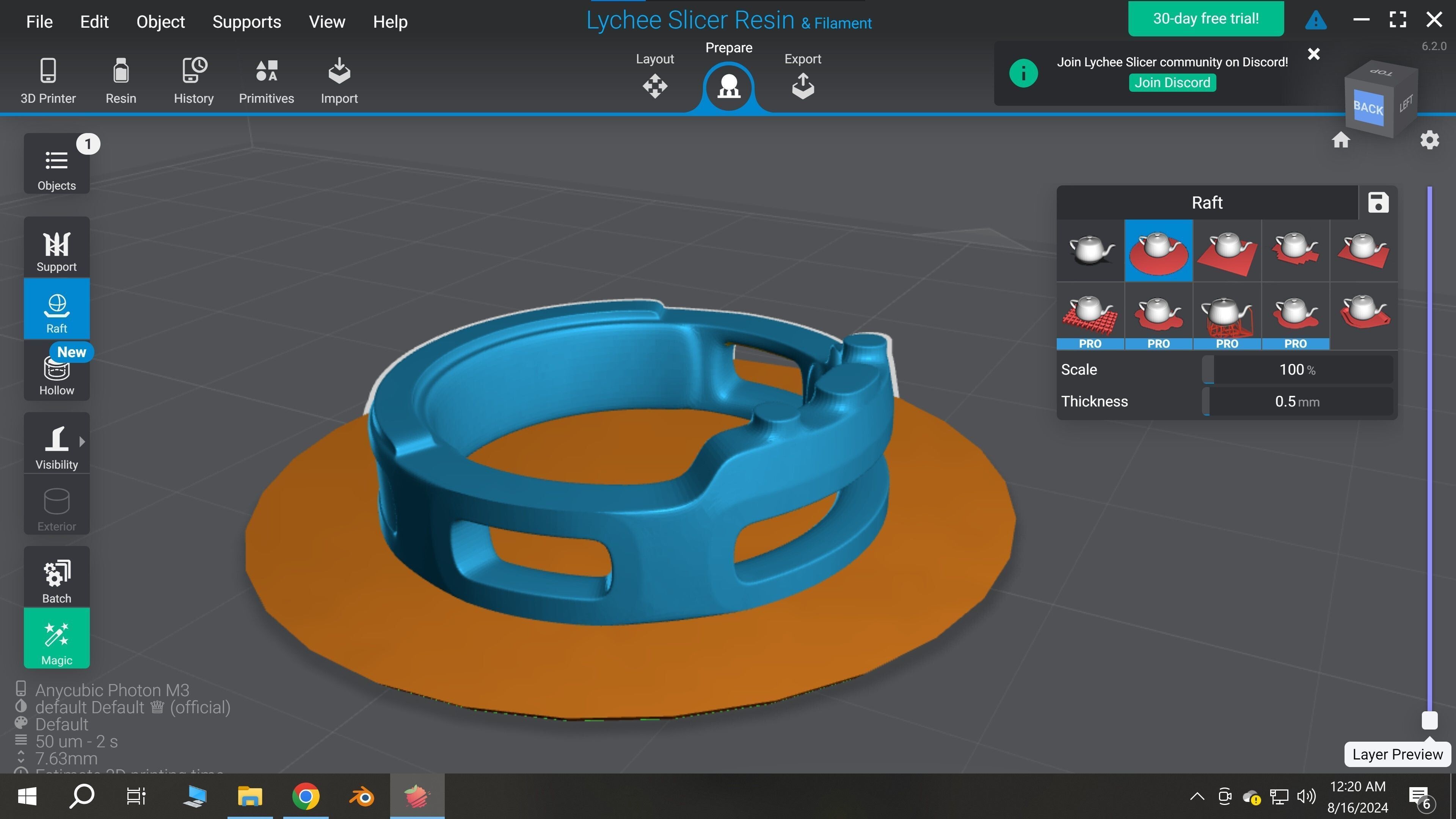Reset camera with the home icon
This screenshot has width=1456, height=819.
[1341, 140]
